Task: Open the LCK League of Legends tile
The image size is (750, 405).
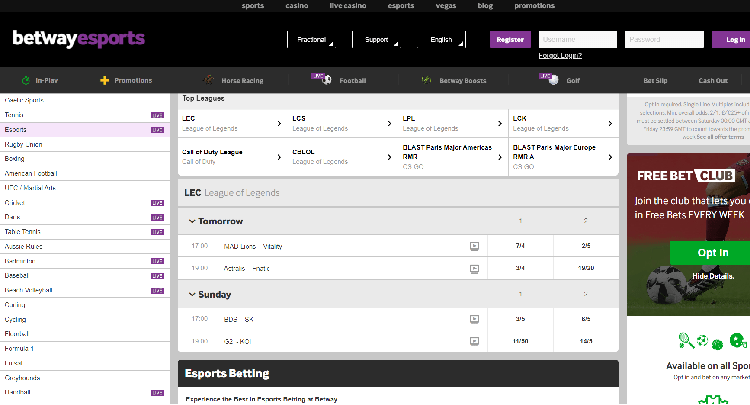Action: (x=562, y=124)
